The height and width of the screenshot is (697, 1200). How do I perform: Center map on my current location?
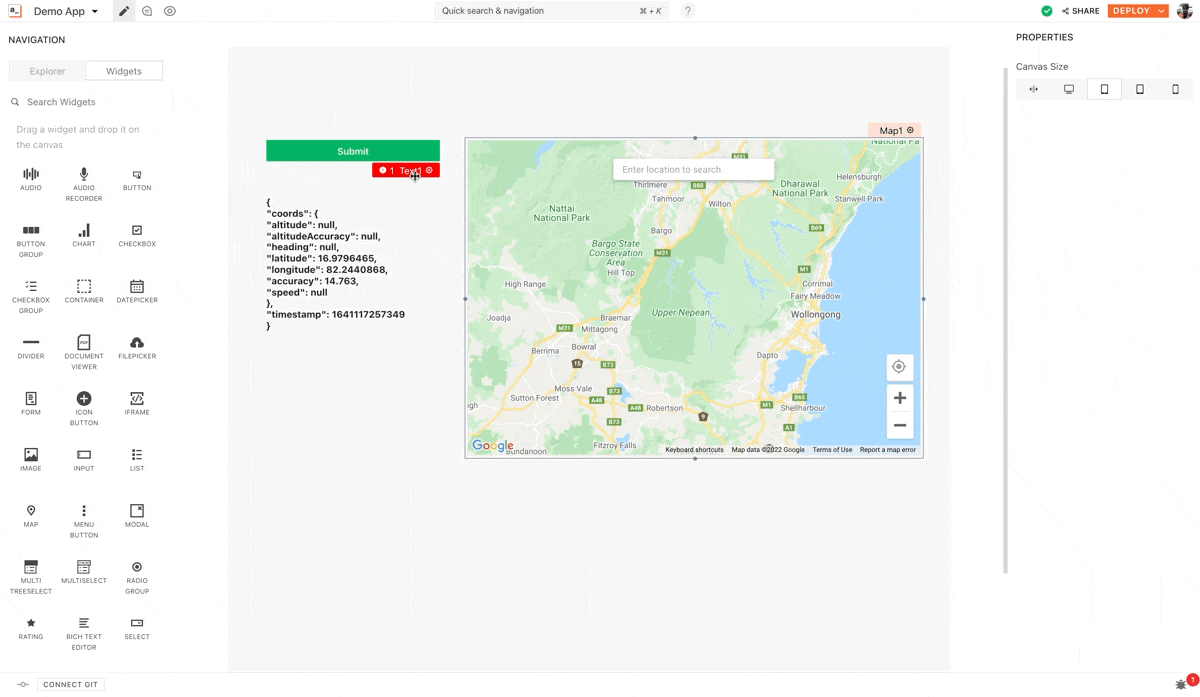click(899, 367)
